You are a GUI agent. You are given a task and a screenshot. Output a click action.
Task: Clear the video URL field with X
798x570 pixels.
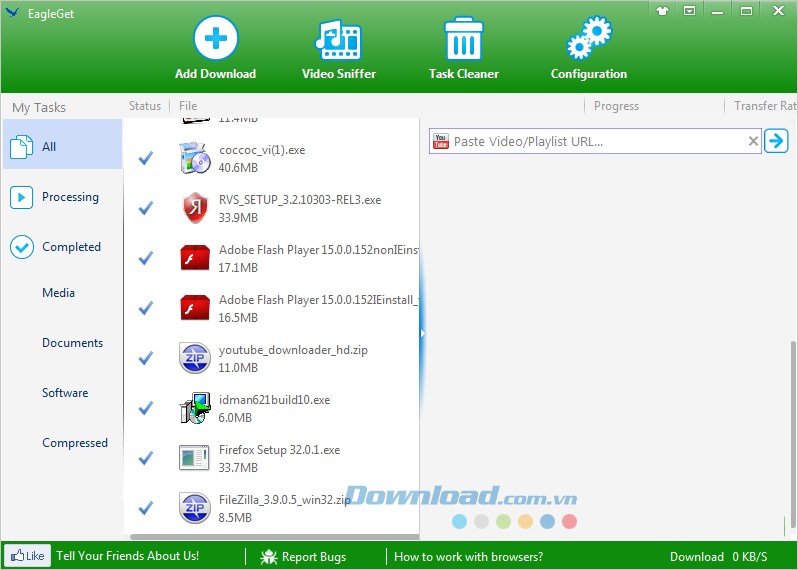point(754,142)
